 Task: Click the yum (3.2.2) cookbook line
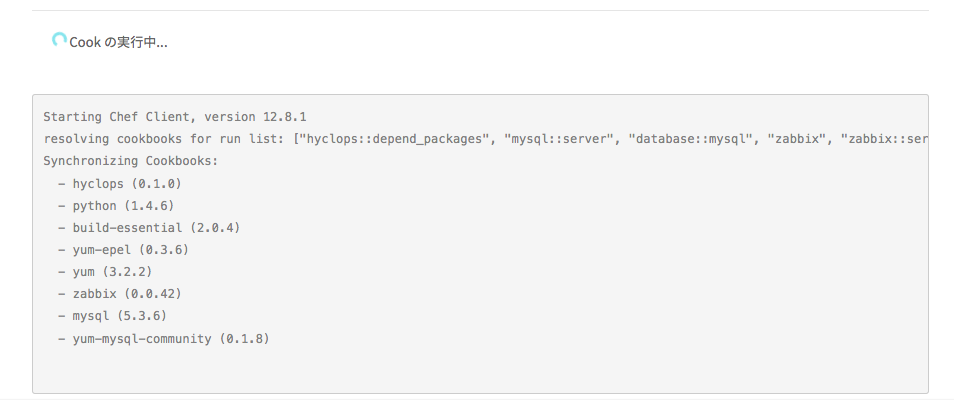[x=105, y=272]
